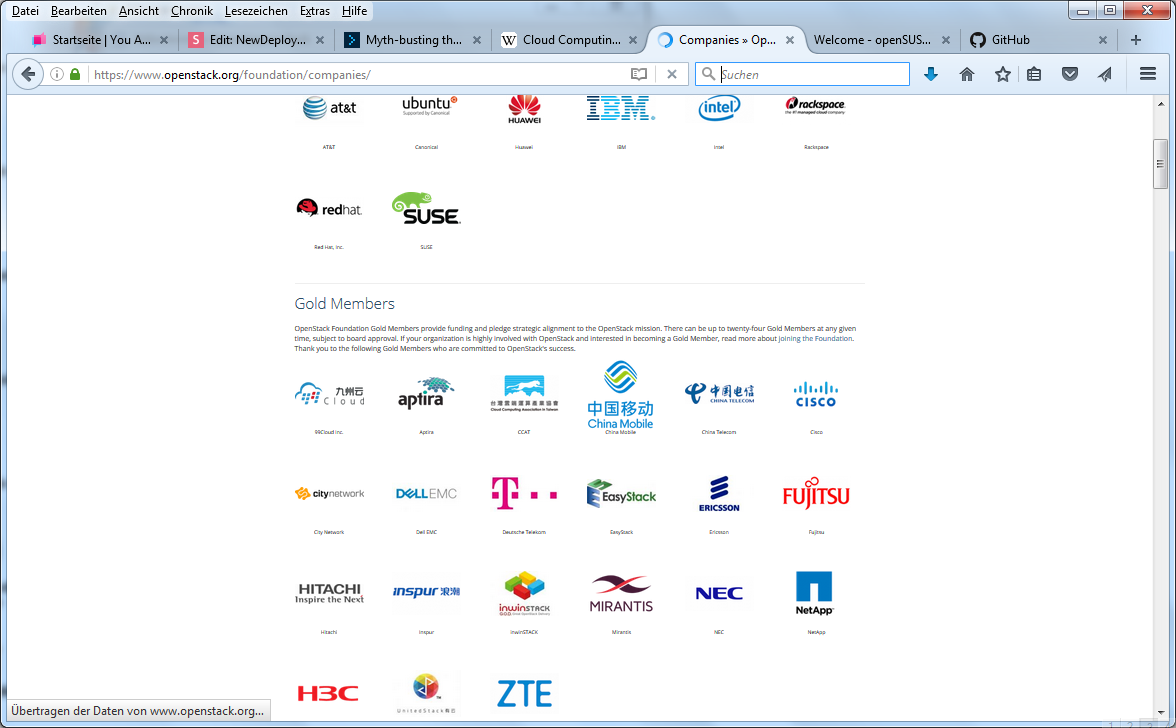Open the Datei menu
The width and height of the screenshot is (1176, 728).
click(26, 10)
